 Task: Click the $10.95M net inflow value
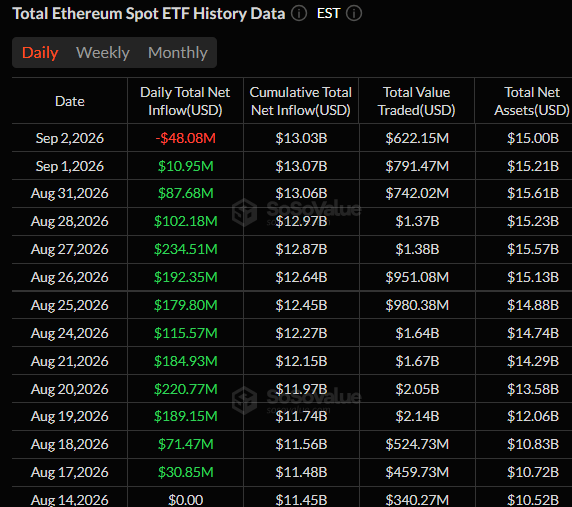185,166
